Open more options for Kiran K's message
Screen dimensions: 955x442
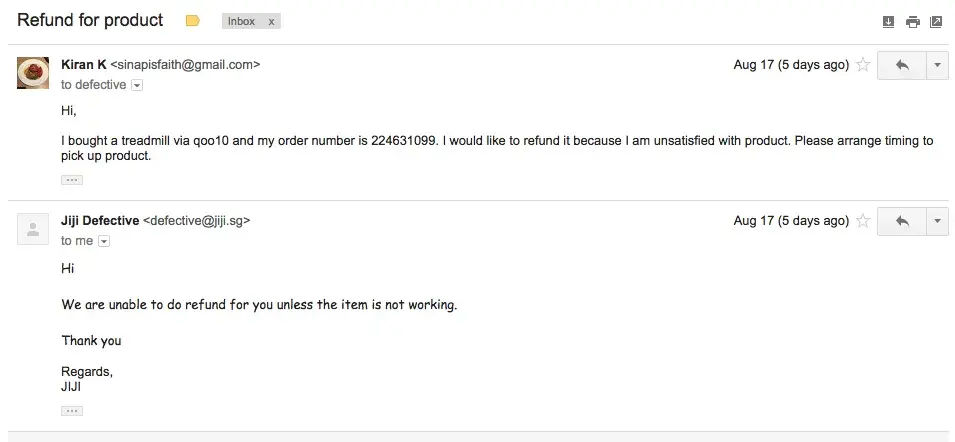pyautogui.click(x=937, y=65)
